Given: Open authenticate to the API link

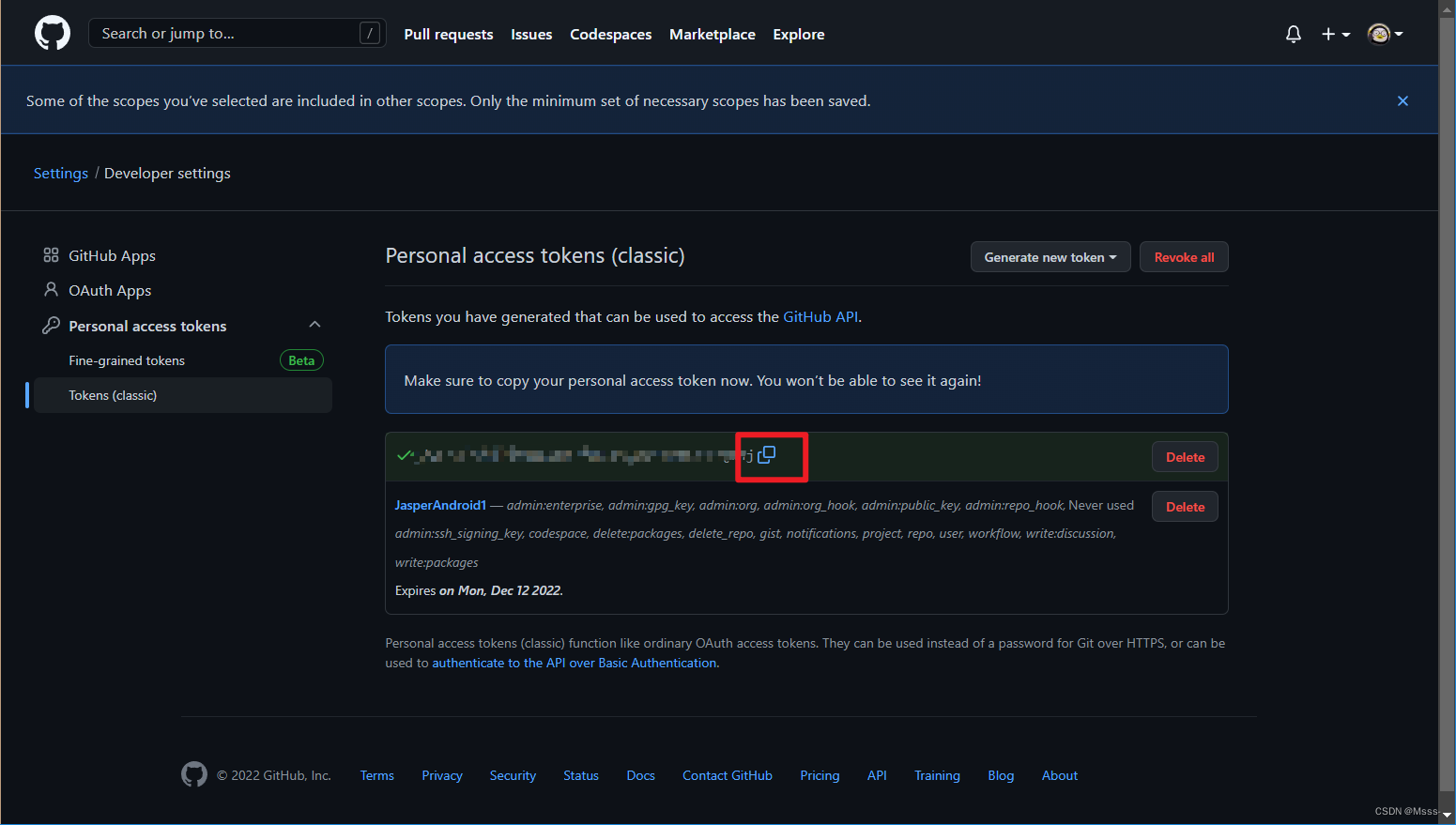Looking at the screenshot, I should [x=575, y=663].
